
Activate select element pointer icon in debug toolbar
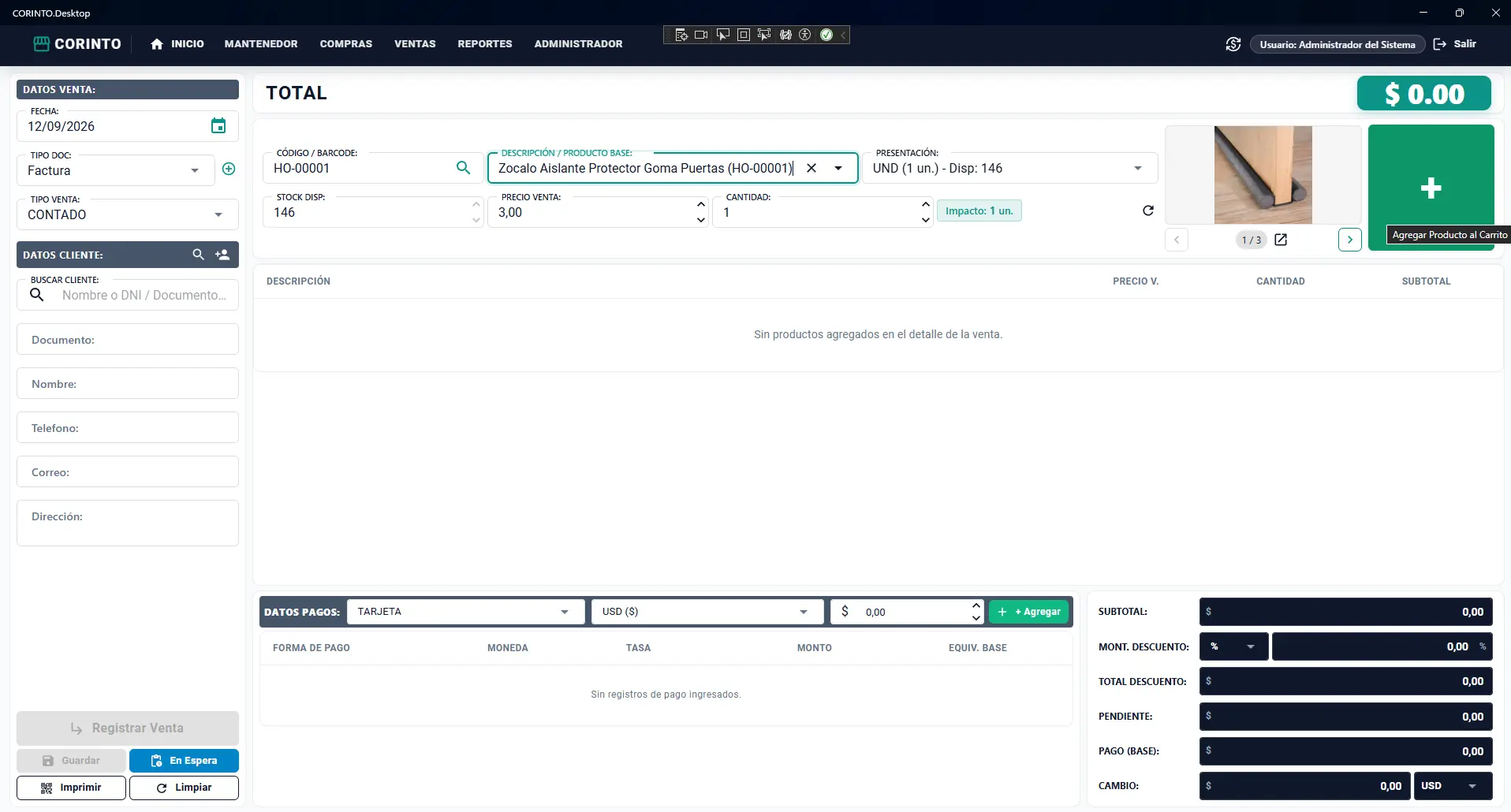722,35
